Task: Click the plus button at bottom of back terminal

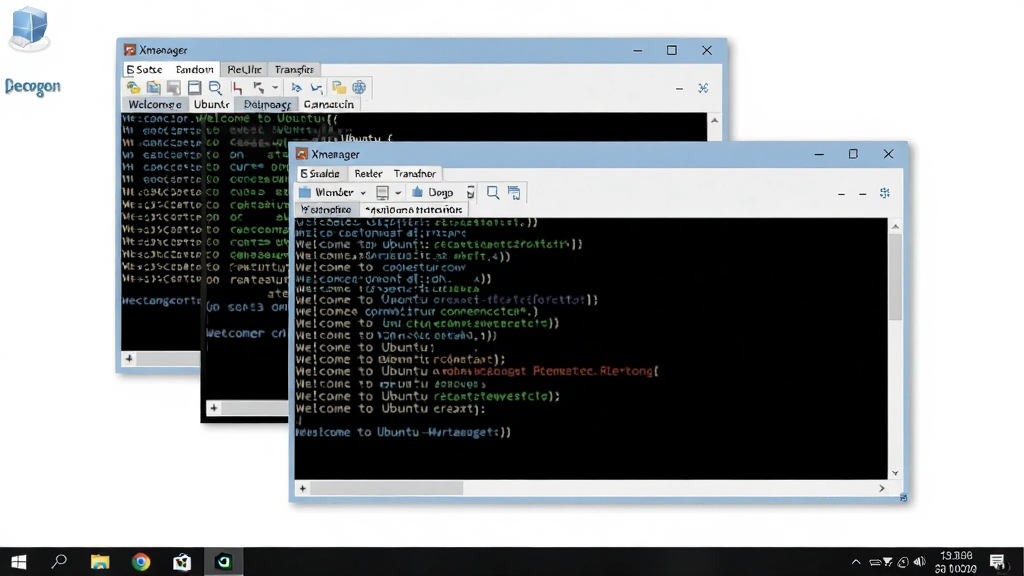Action: pyautogui.click(x=129, y=359)
